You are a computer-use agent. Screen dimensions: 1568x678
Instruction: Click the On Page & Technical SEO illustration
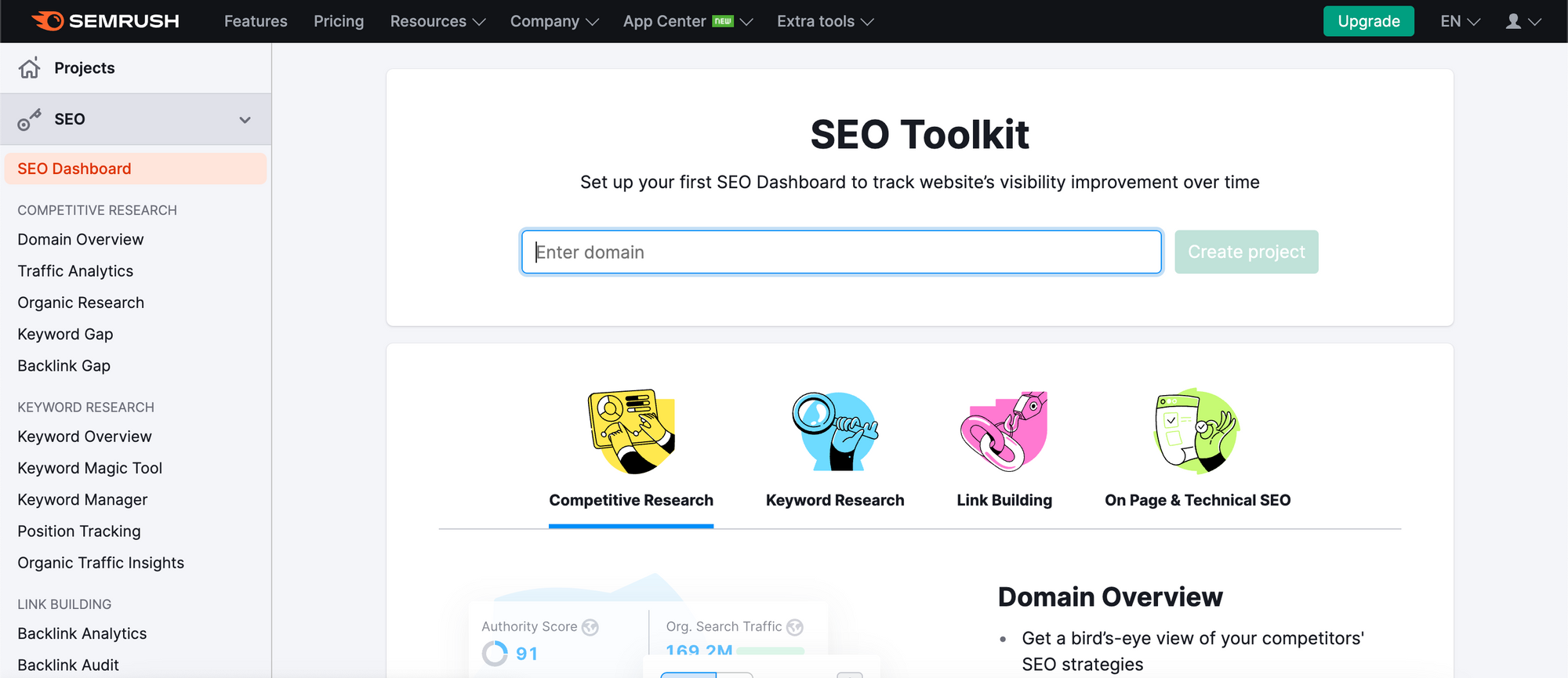coord(1196,431)
